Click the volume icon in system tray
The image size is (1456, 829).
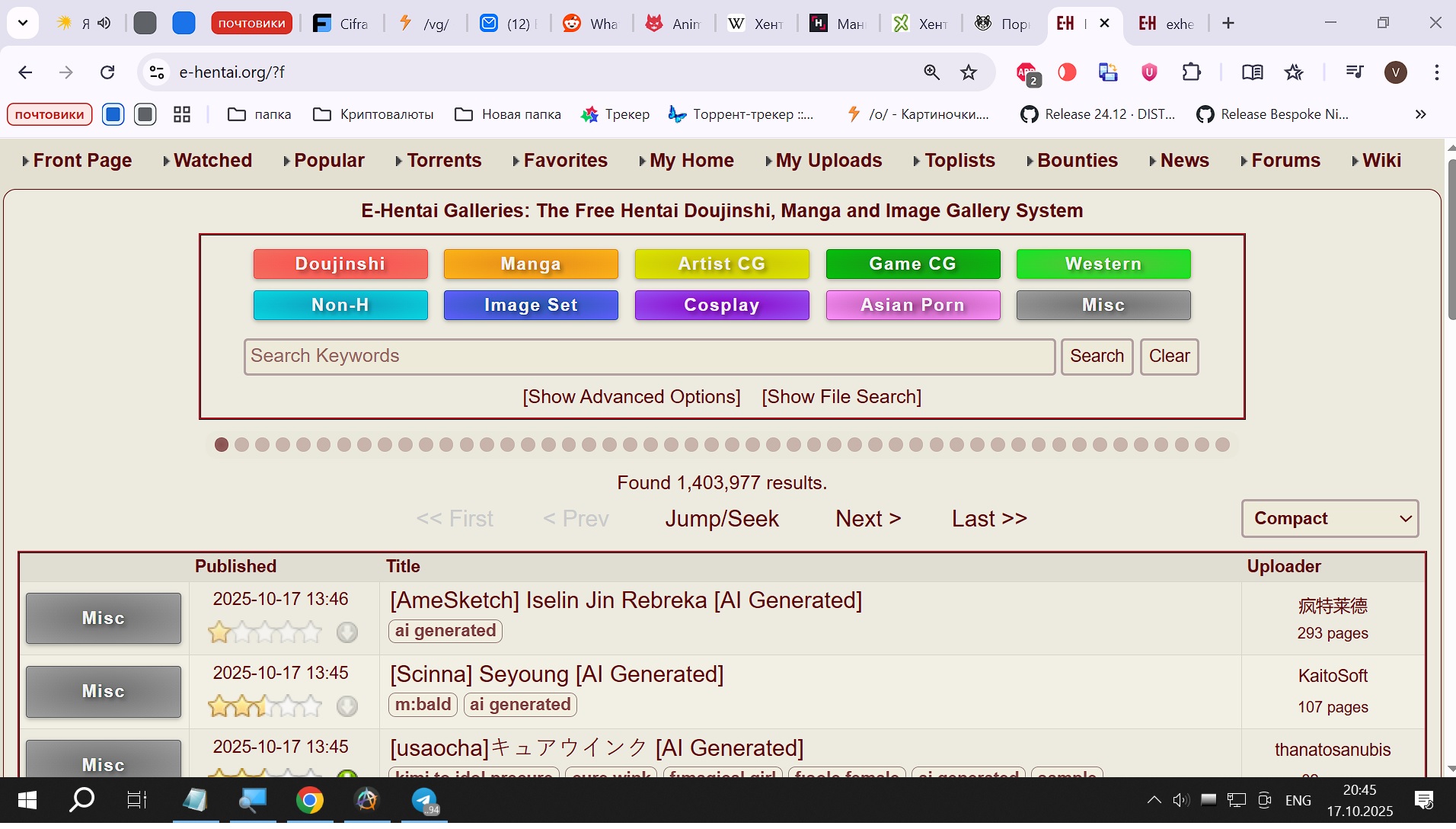pyautogui.click(x=1180, y=800)
